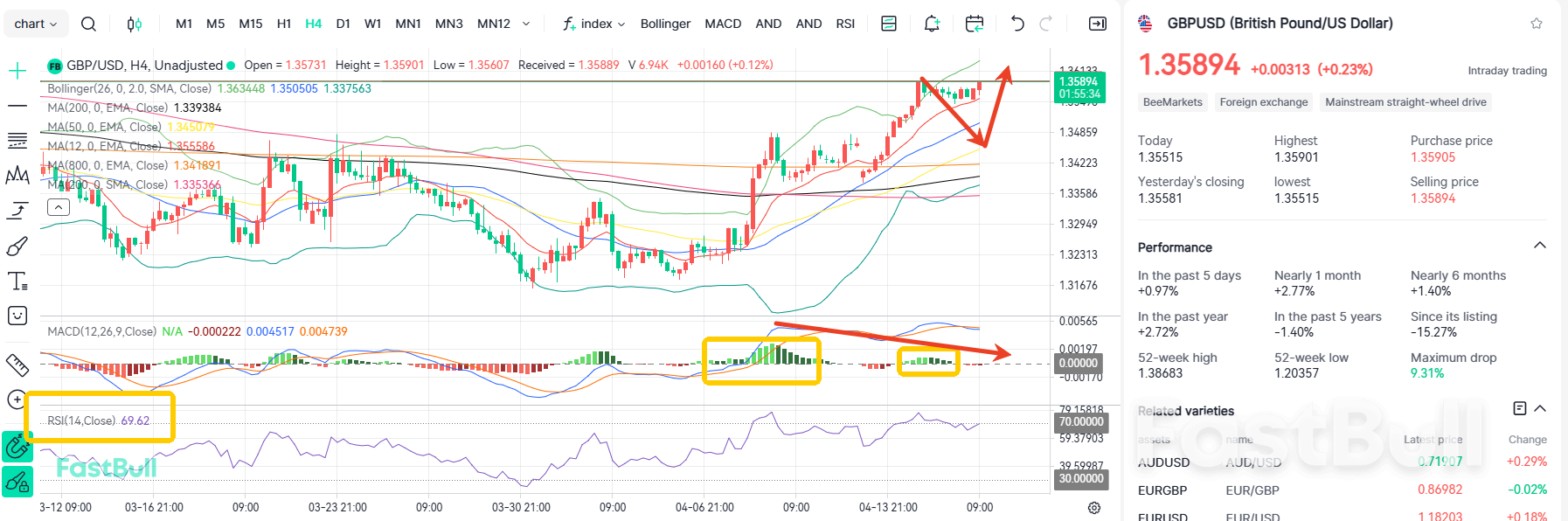1568x521 pixels.
Task: Undo the last chart action
Action: click(x=1016, y=24)
